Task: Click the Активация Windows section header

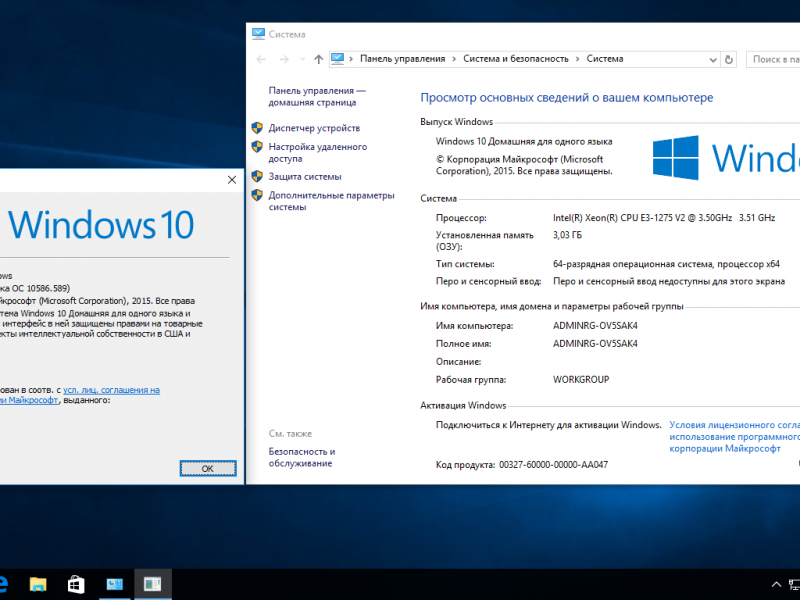Action: tap(463, 406)
